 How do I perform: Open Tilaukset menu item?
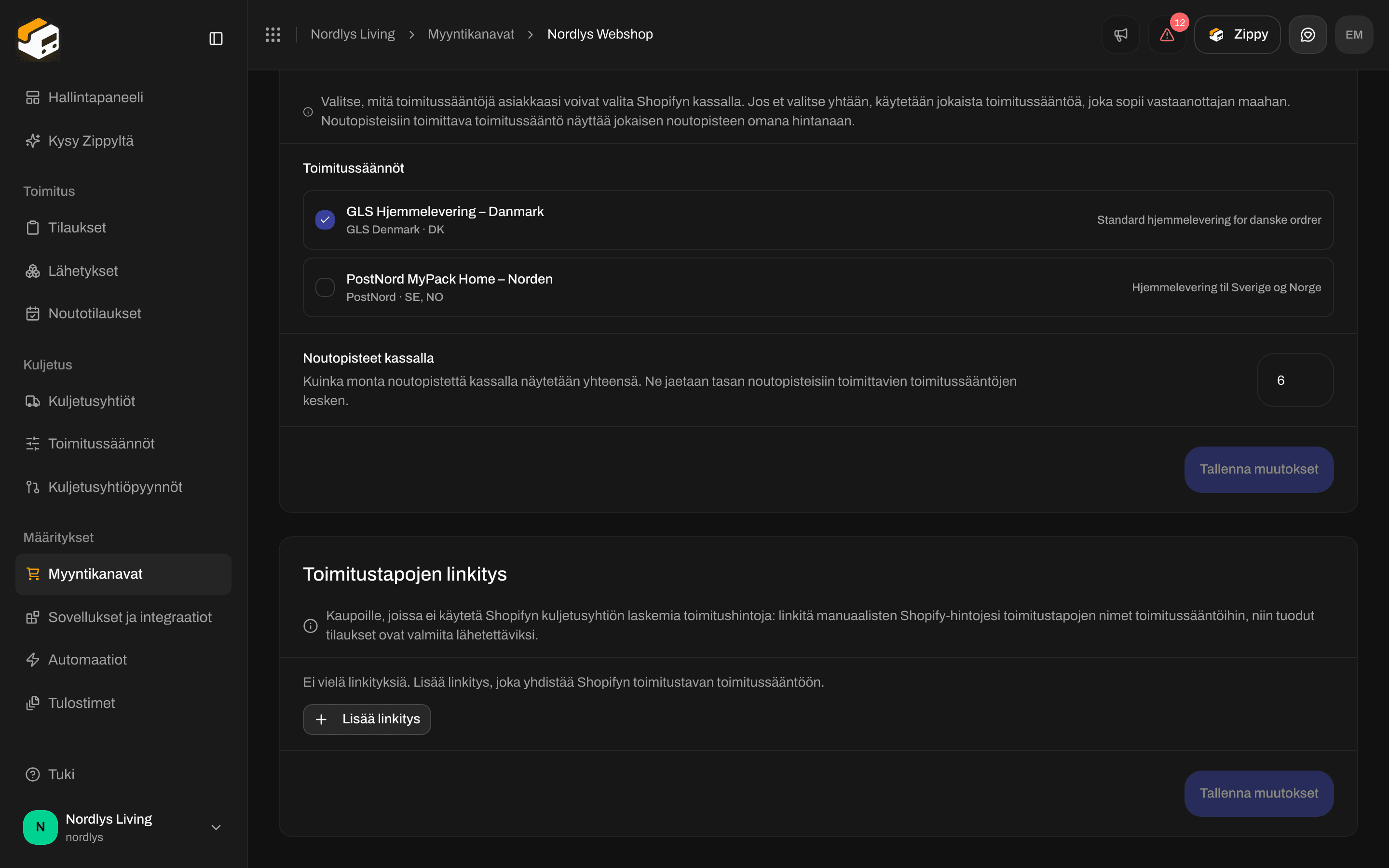123,228
